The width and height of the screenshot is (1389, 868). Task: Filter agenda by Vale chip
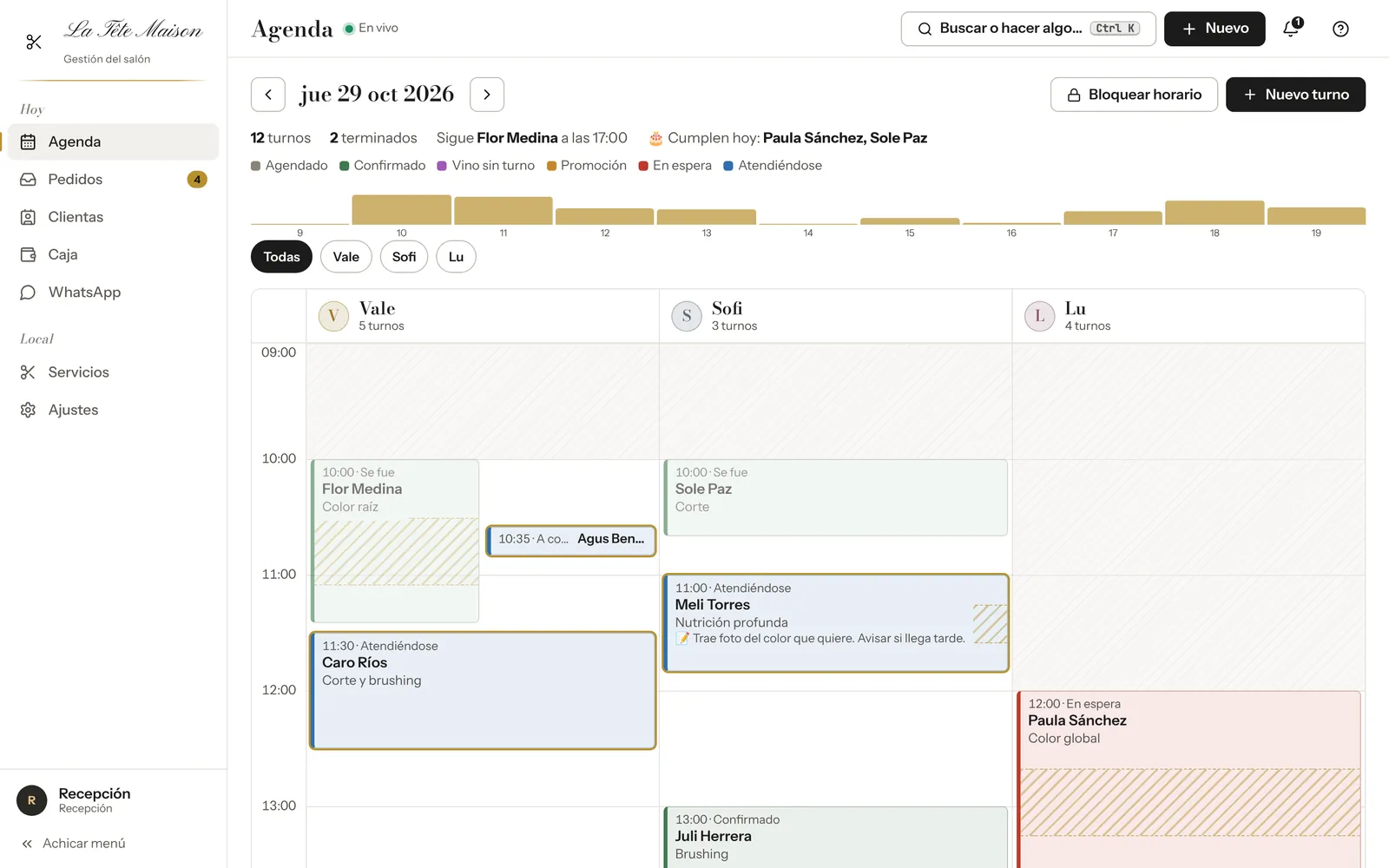[346, 257]
